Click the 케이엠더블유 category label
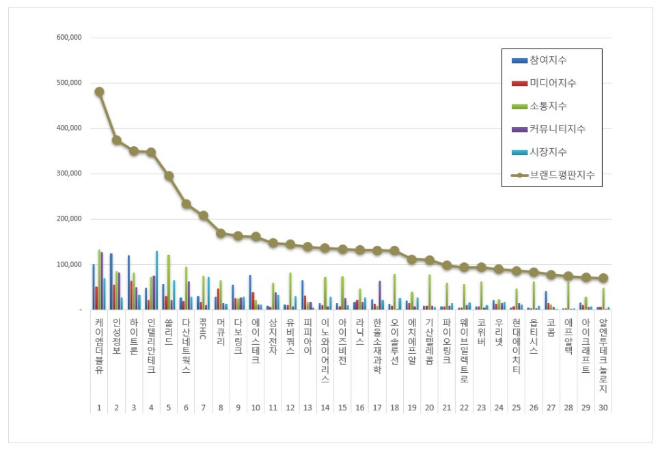 click(99, 346)
